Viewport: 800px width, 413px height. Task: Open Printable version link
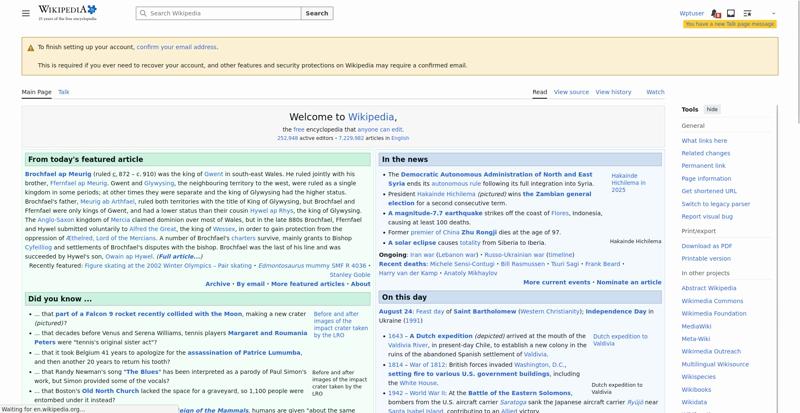pyautogui.click(x=706, y=258)
